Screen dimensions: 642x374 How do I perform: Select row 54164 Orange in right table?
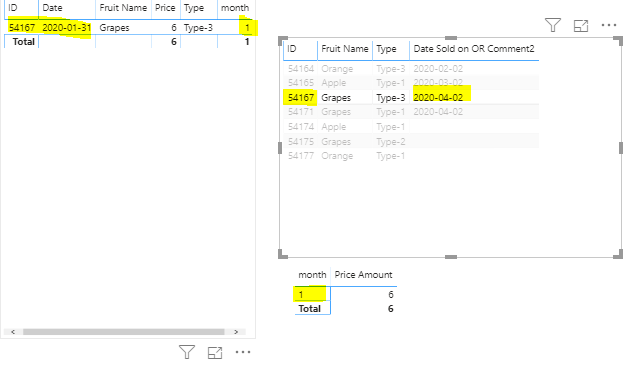[411, 68]
